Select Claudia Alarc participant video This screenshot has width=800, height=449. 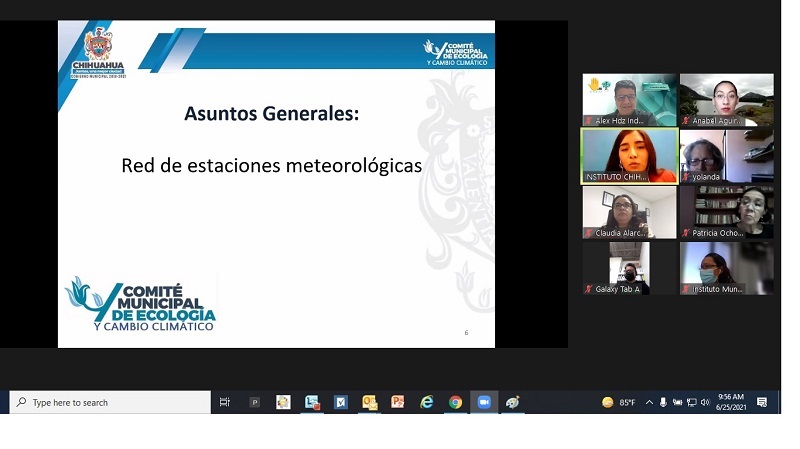point(630,212)
